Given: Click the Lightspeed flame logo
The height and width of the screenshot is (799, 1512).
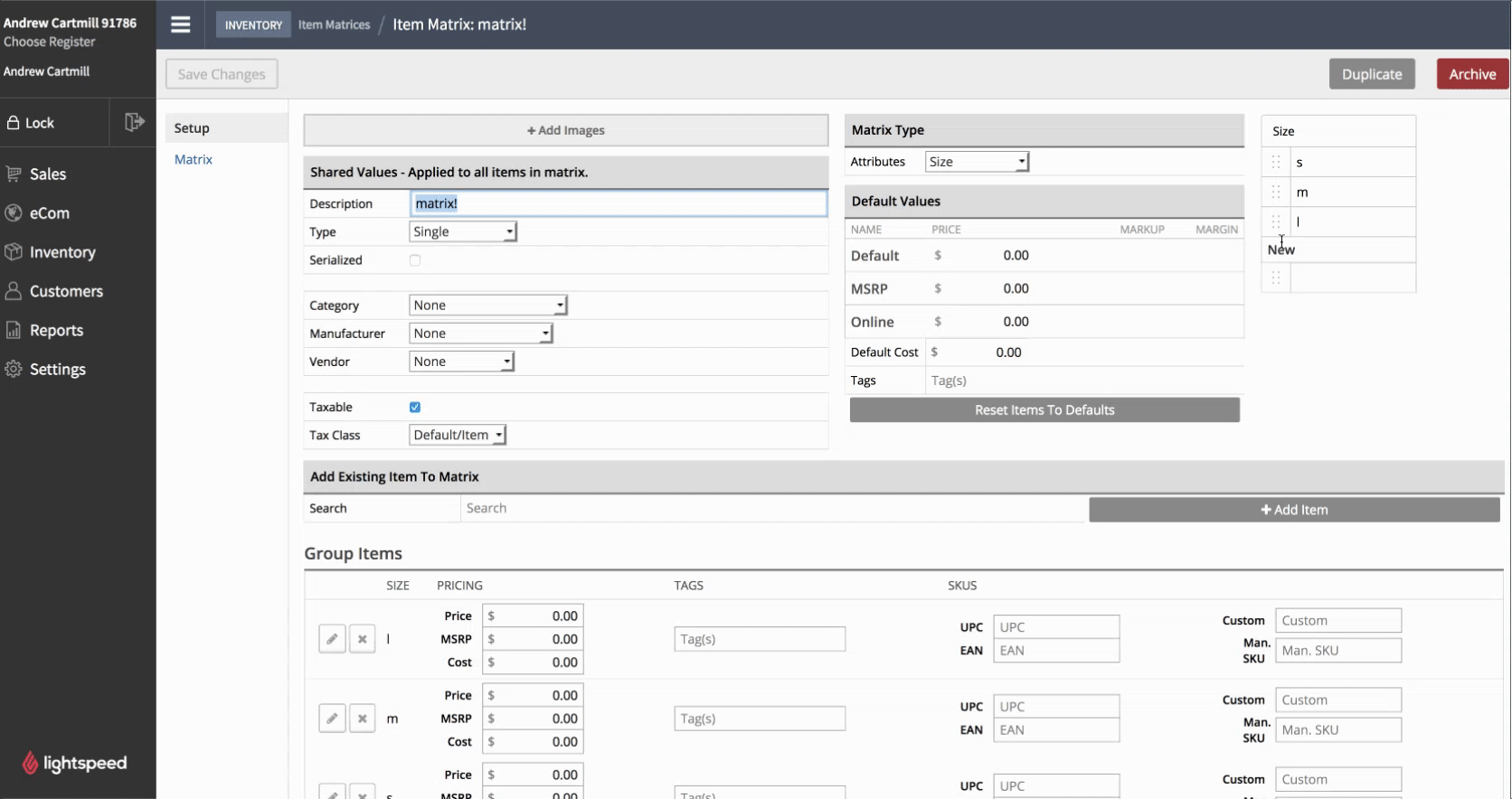Looking at the screenshot, I should pos(30,763).
